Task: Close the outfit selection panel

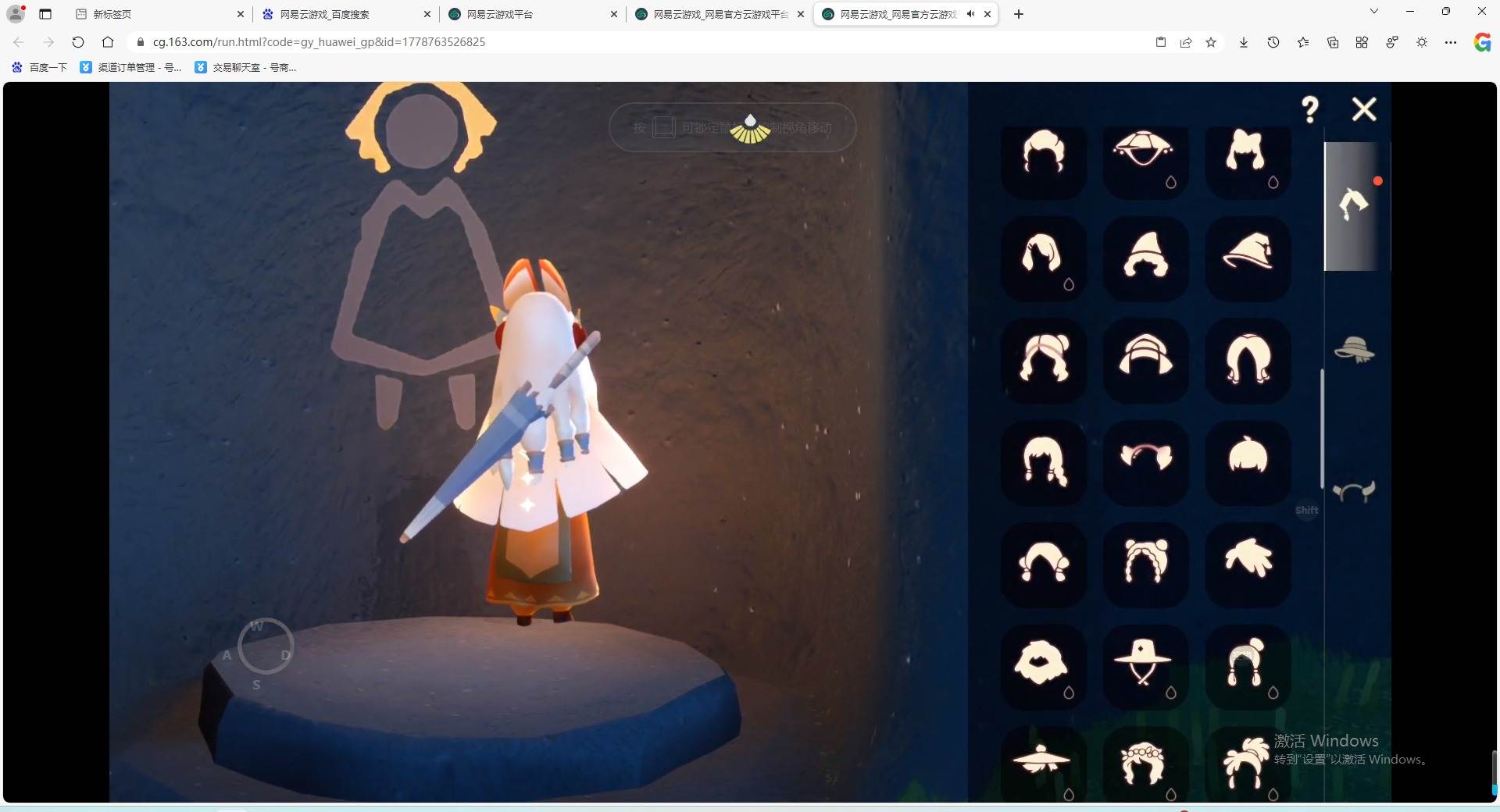Action: (x=1364, y=109)
